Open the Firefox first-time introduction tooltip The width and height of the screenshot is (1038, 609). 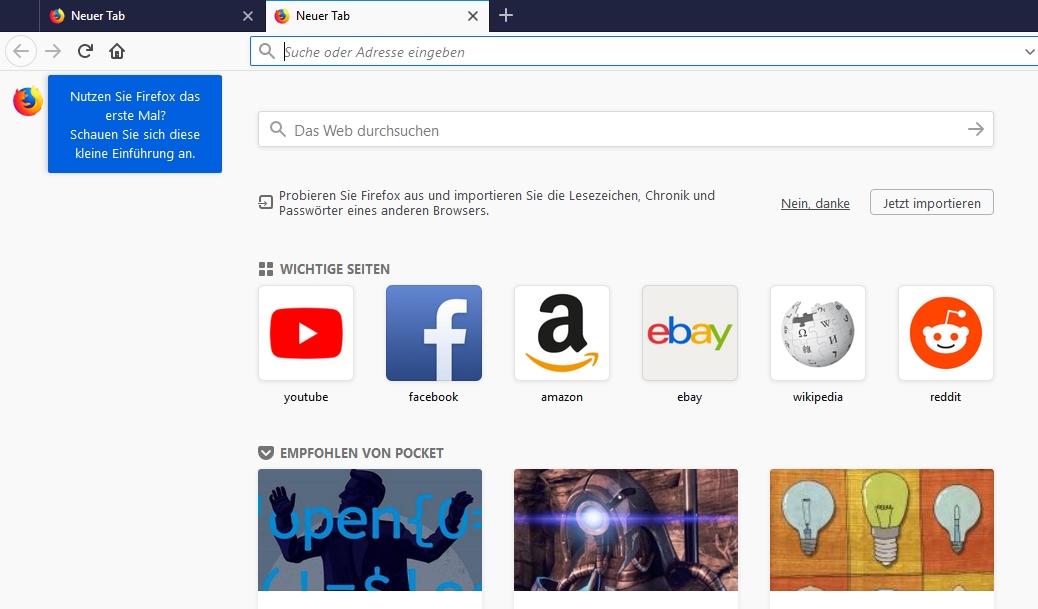[x=135, y=124]
